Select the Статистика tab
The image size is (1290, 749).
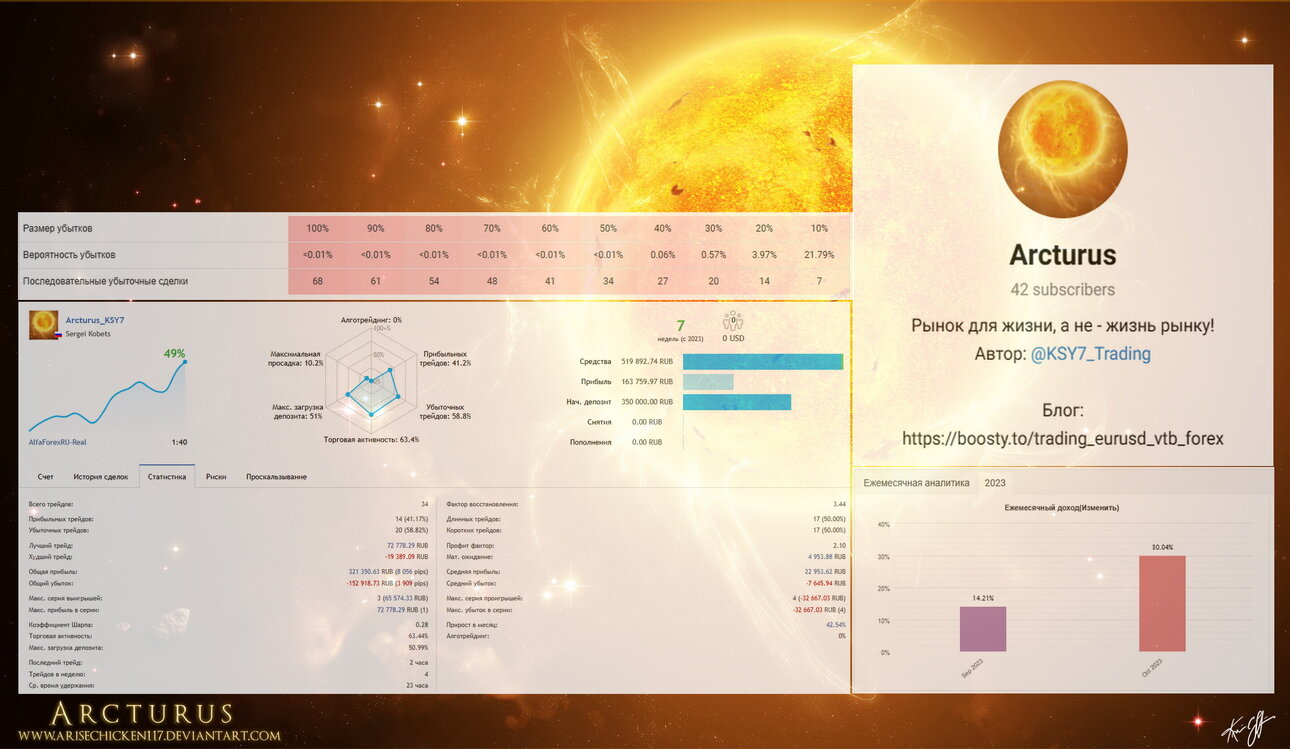point(167,477)
